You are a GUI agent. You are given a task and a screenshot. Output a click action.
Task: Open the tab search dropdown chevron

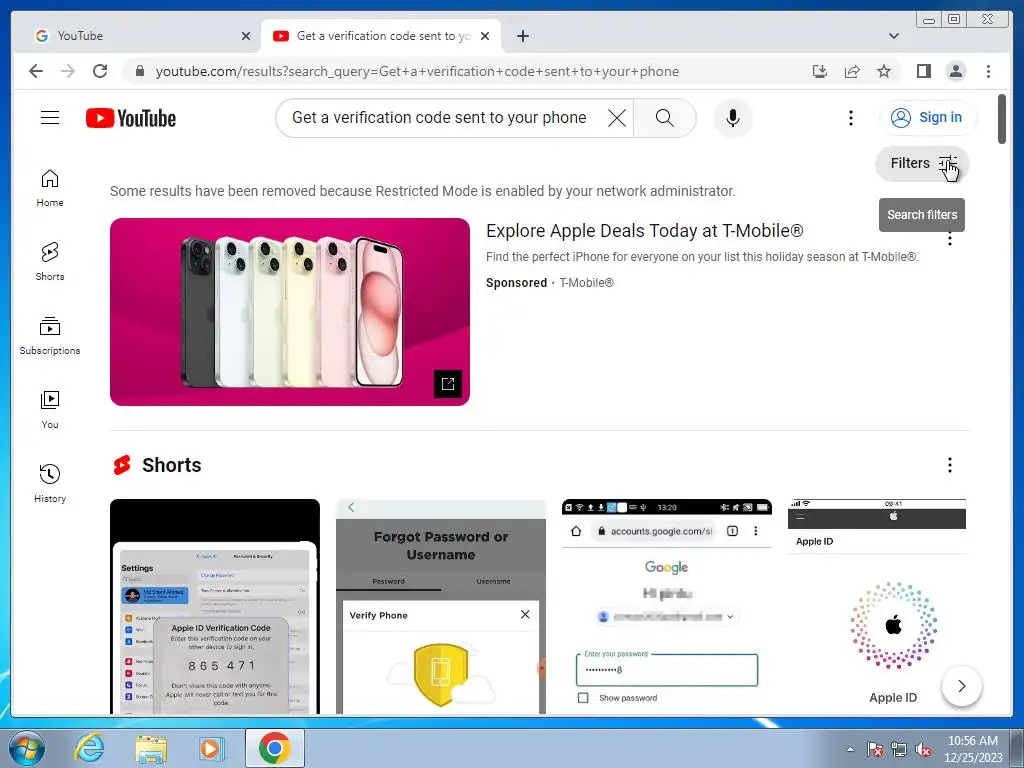coord(893,36)
